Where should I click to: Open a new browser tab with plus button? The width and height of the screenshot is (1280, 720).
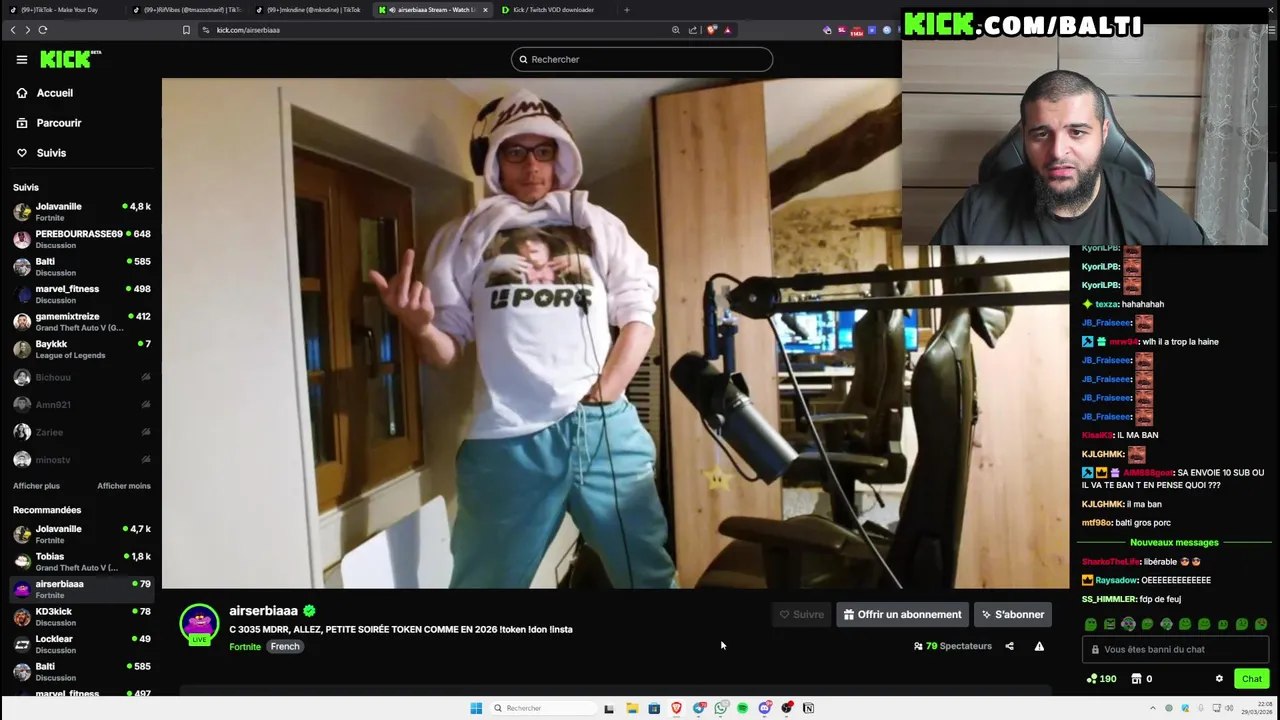tap(627, 10)
